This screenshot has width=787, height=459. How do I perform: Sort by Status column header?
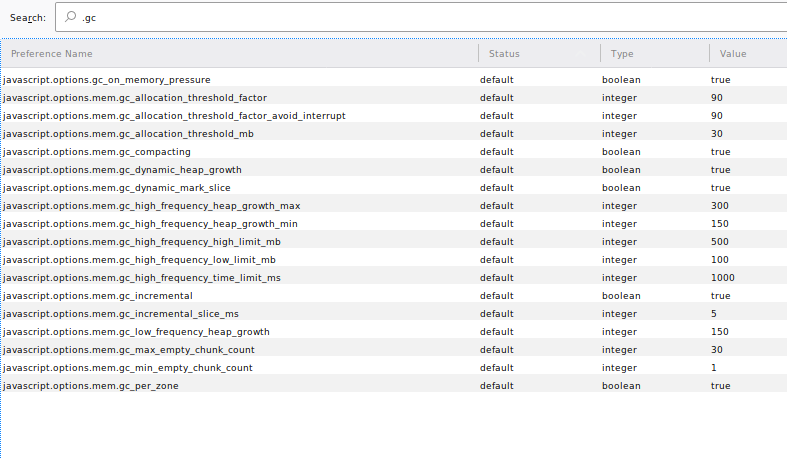point(504,54)
